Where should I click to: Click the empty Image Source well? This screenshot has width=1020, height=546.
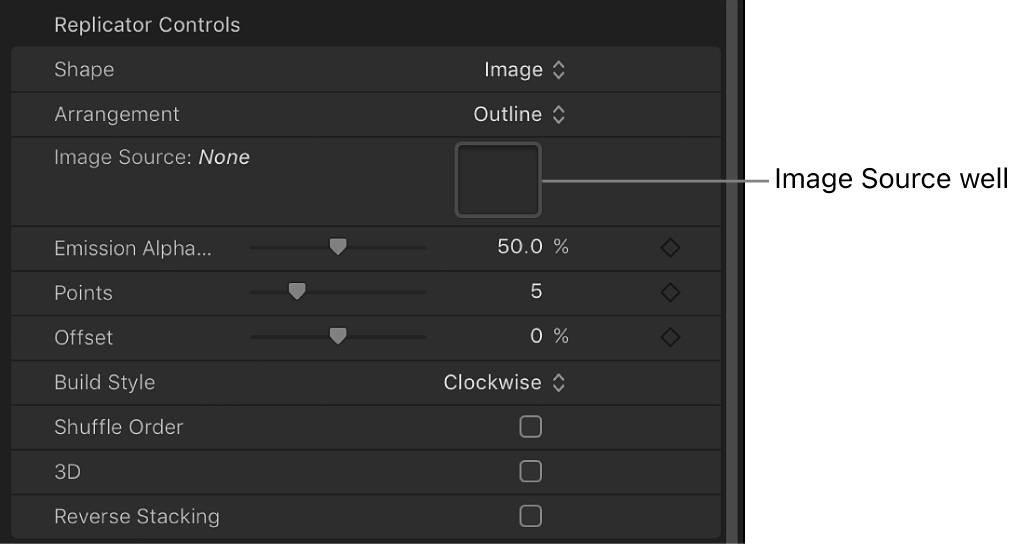[498, 180]
